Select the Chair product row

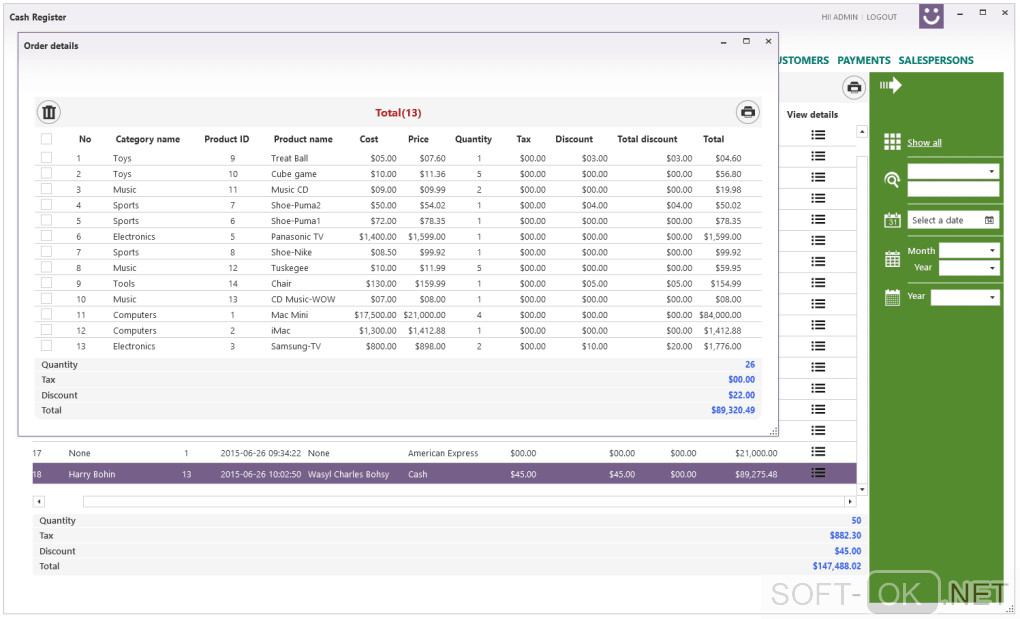pos(397,283)
